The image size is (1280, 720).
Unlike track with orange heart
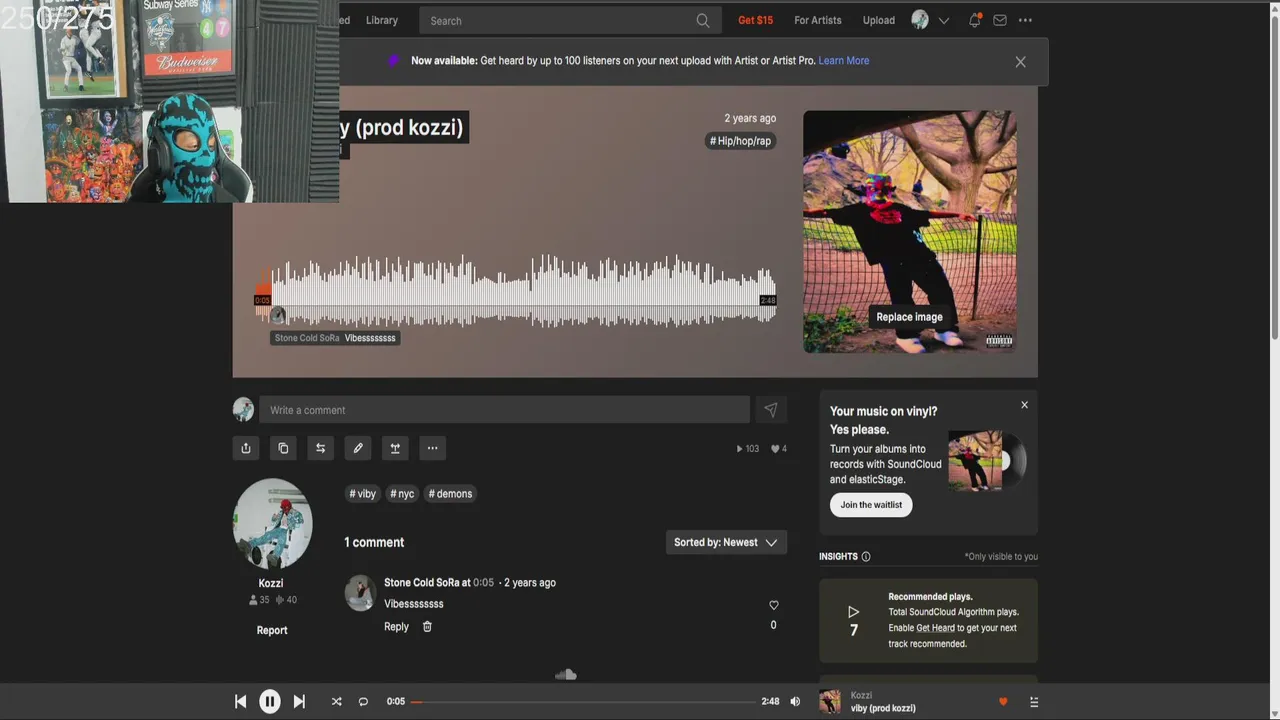pos(1003,702)
